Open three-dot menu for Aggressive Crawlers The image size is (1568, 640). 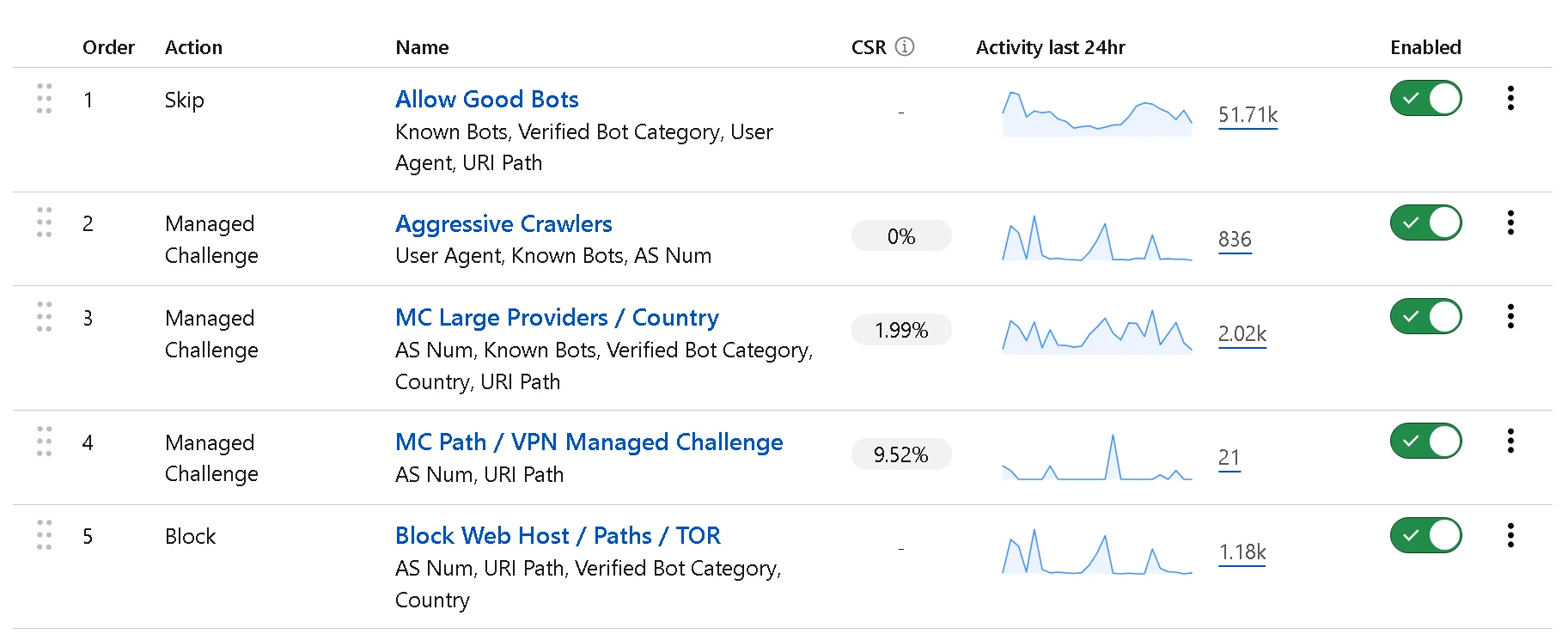[x=1510, y=222]
